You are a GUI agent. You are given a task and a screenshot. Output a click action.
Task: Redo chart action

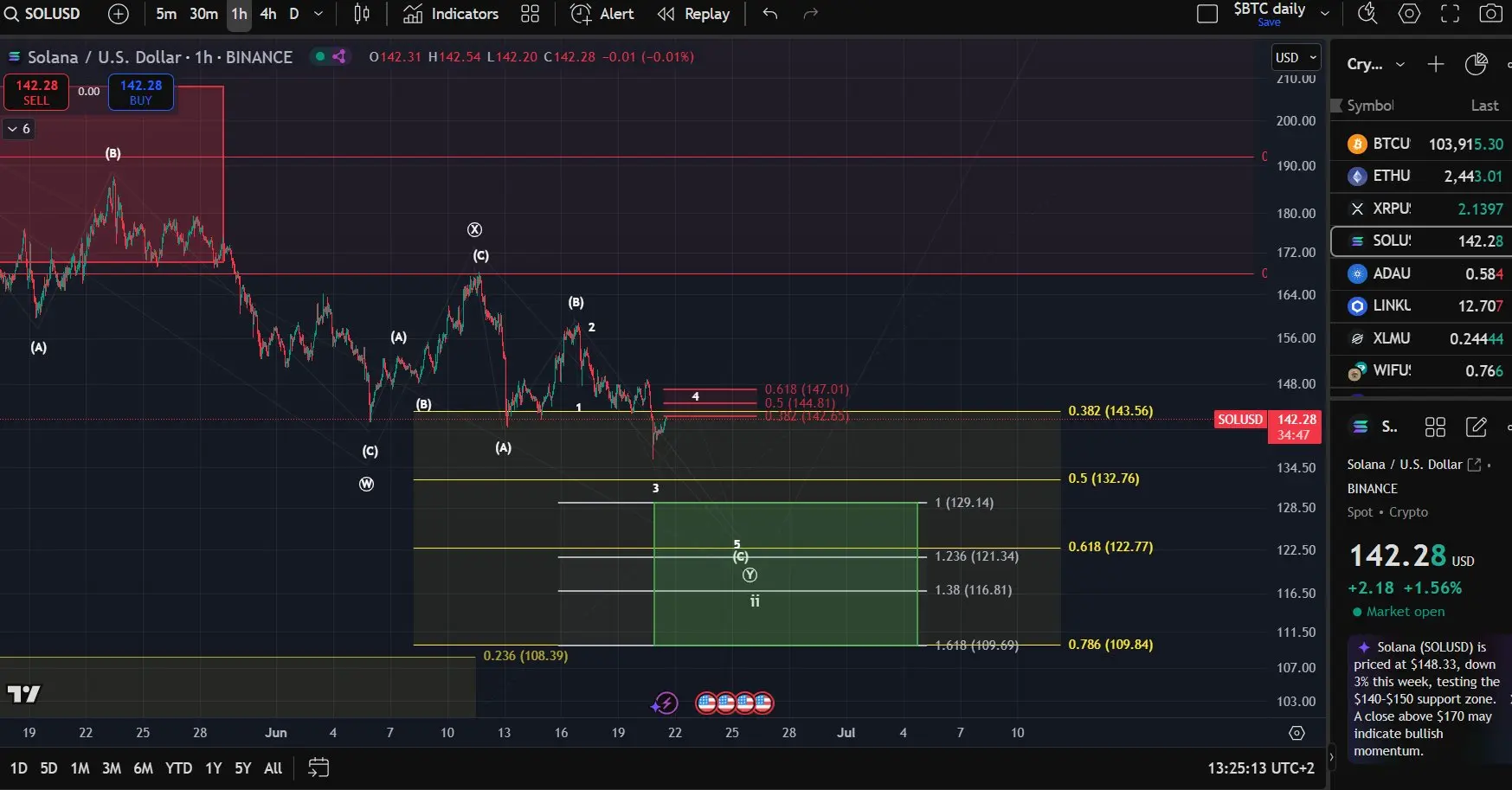811,14
